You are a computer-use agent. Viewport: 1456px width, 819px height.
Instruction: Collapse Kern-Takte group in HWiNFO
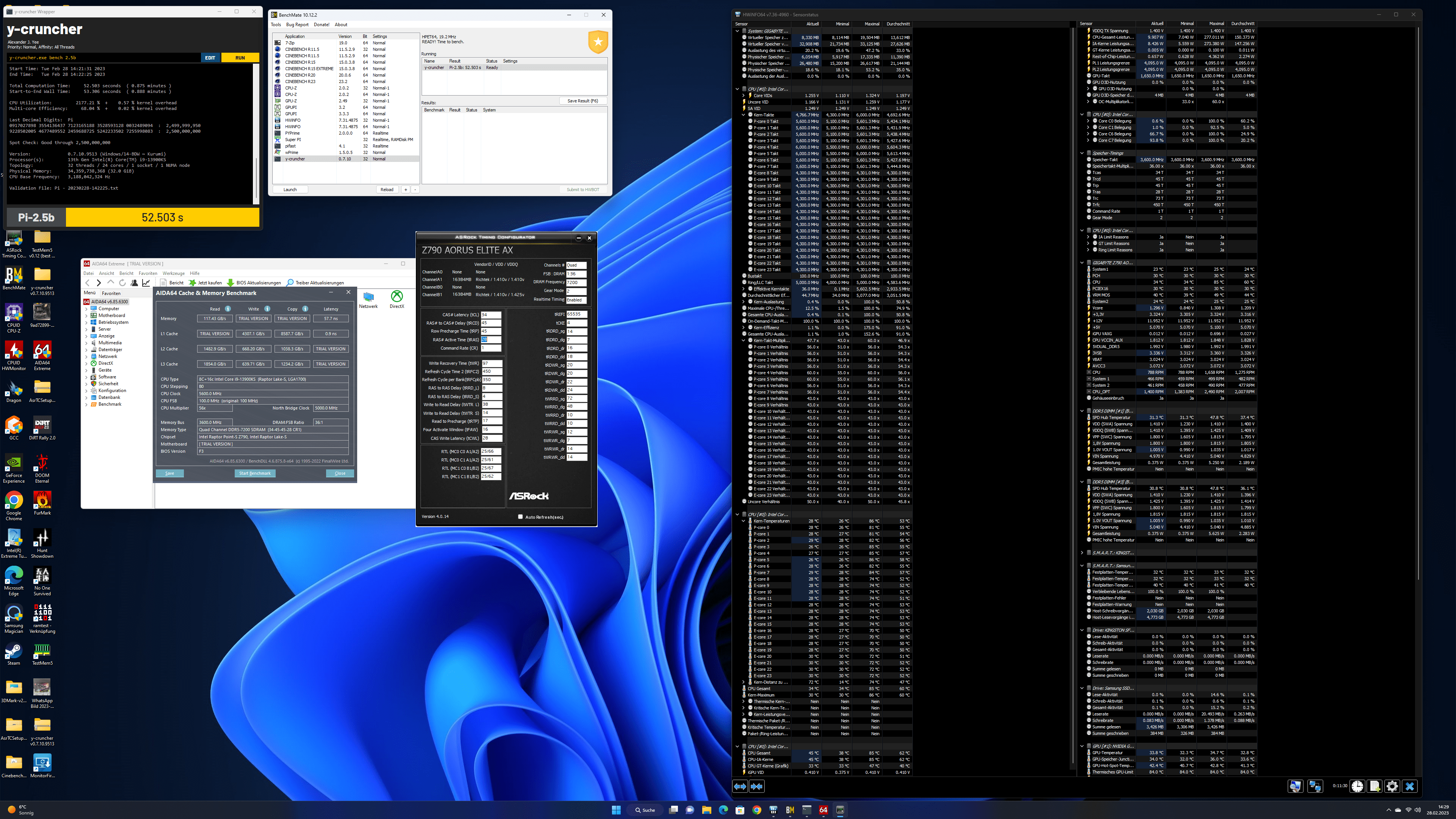click(743, 115)
